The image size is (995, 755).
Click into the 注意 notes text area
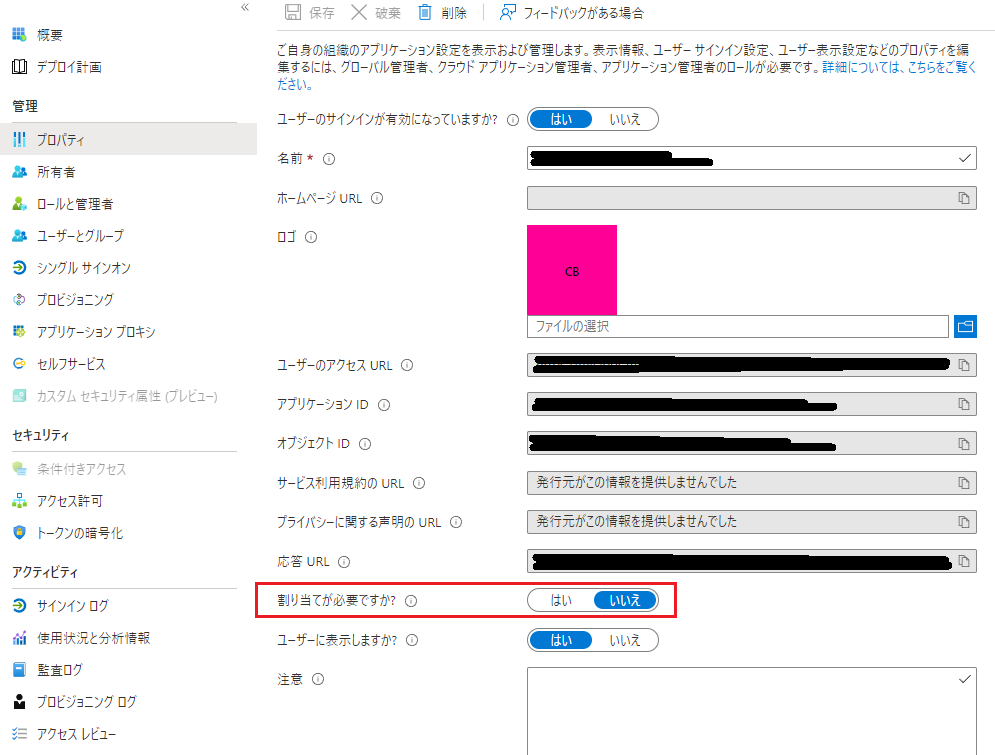click(750, 710)
